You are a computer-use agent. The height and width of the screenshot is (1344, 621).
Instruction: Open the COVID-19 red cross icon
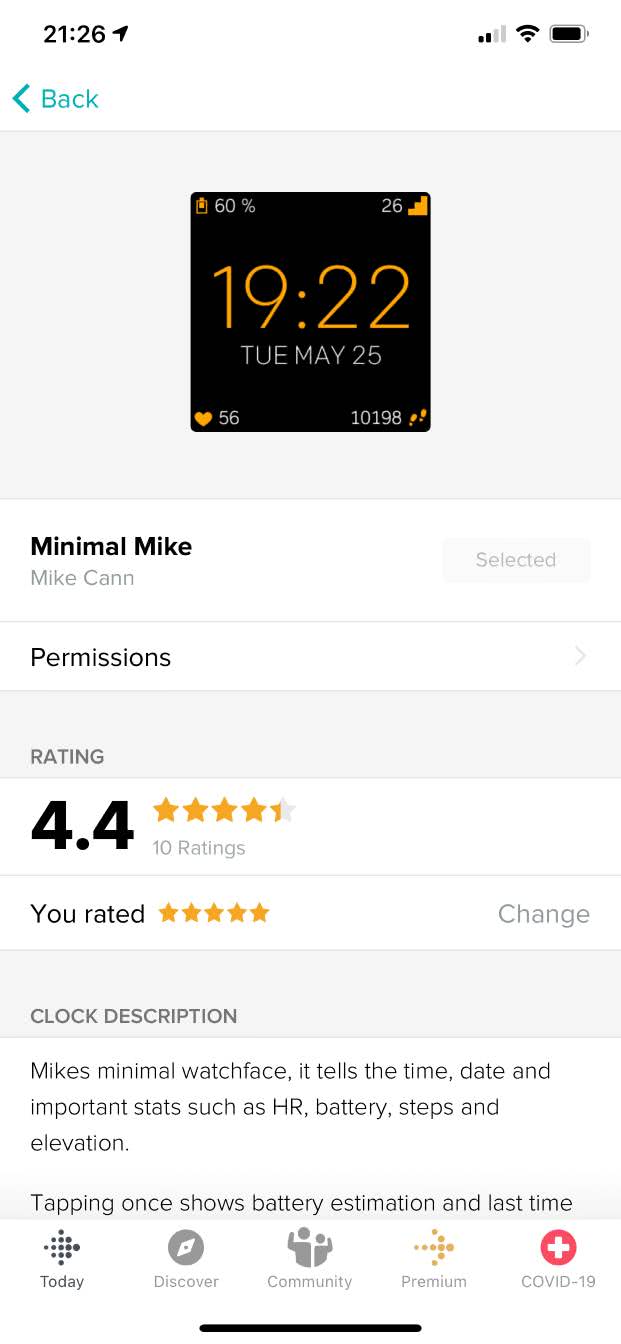[x=558, y=1248]
